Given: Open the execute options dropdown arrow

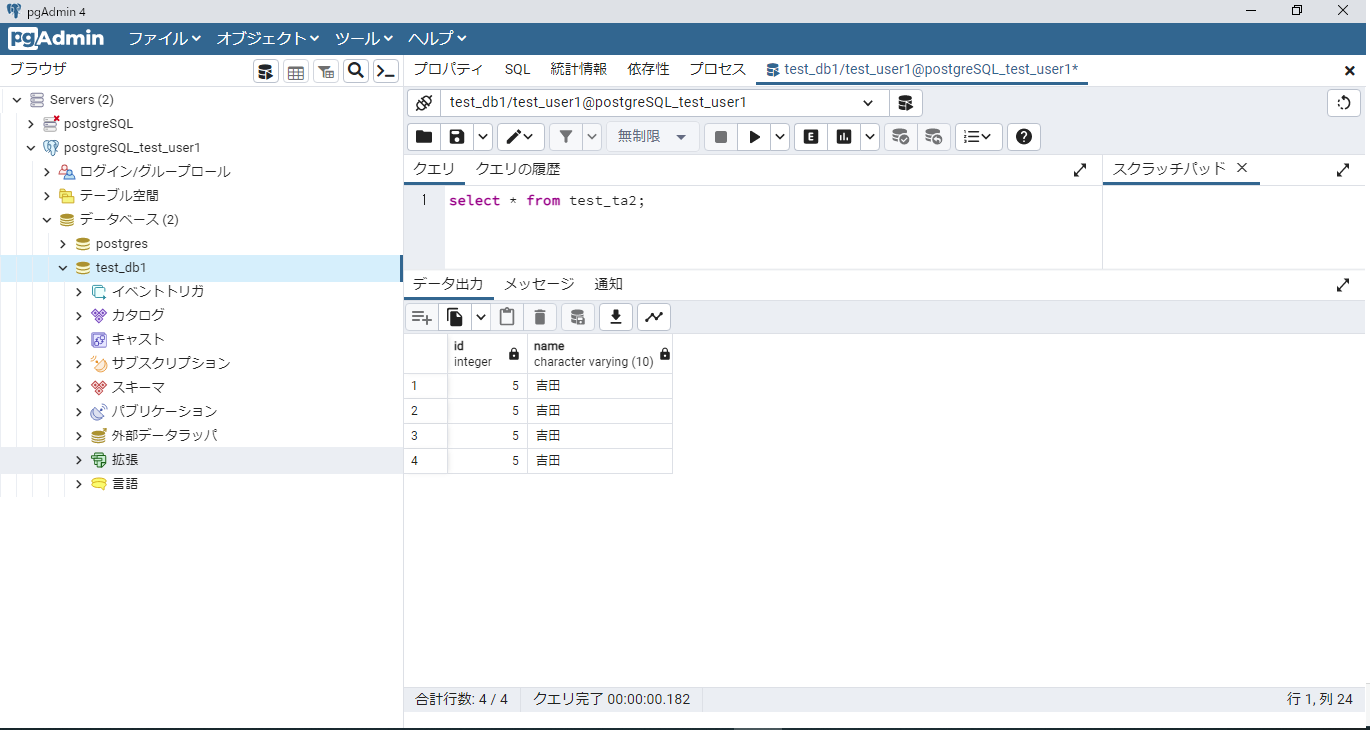Looking at the screenshot, I should tap(780, 137).
